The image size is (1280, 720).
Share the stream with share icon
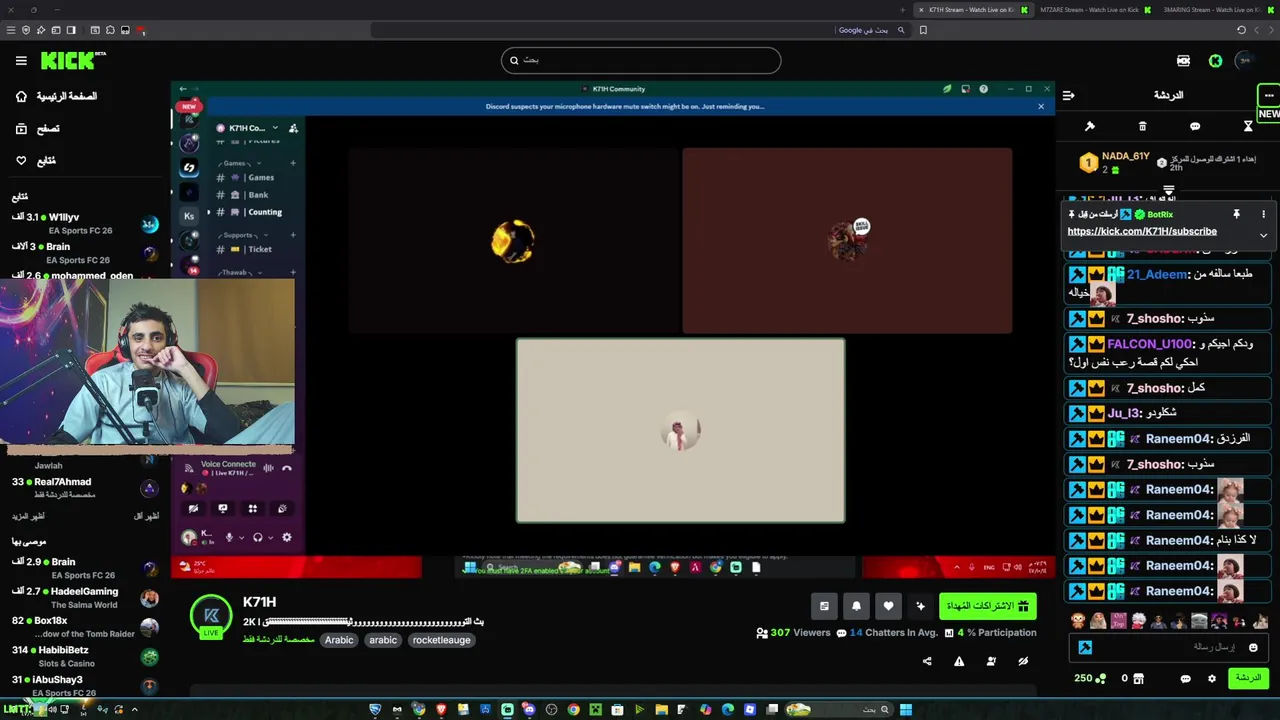click(927, 661)
